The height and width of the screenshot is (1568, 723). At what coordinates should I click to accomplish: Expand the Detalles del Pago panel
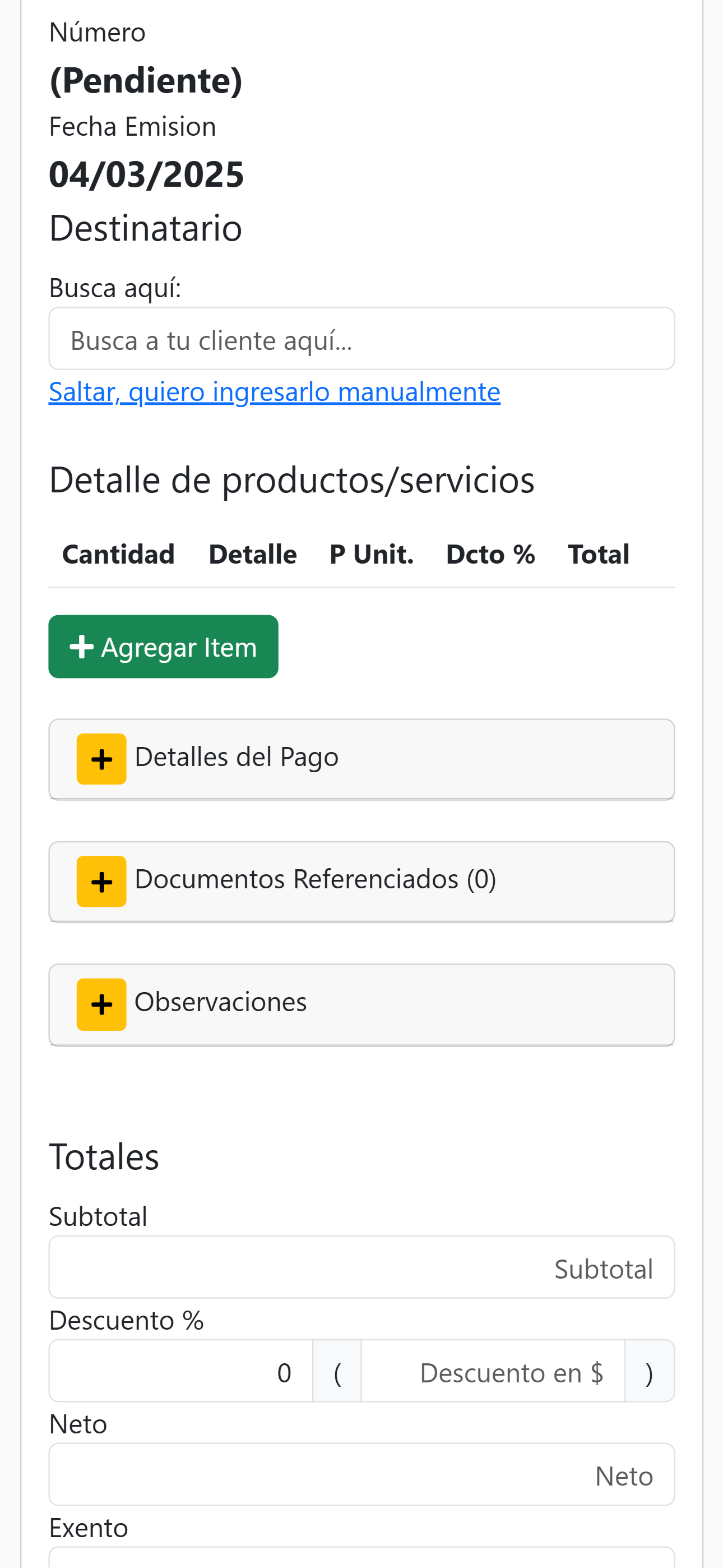pyautogui.click(x=361, y=759)
